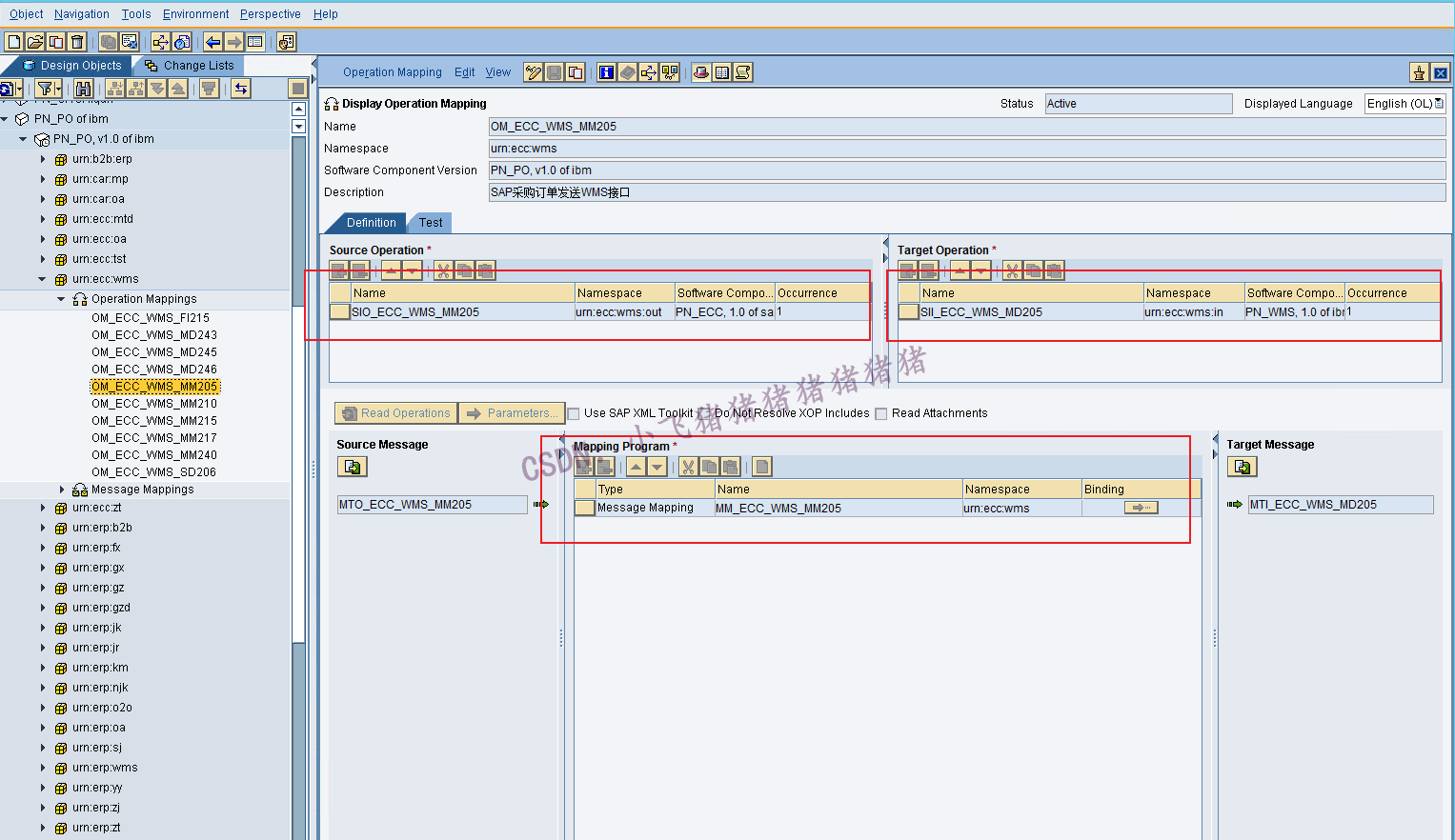The width and height of the screenshot is (1455, 840).
Task: Expand the urn:erp:b2b namespace
Action: coord(43,528)
